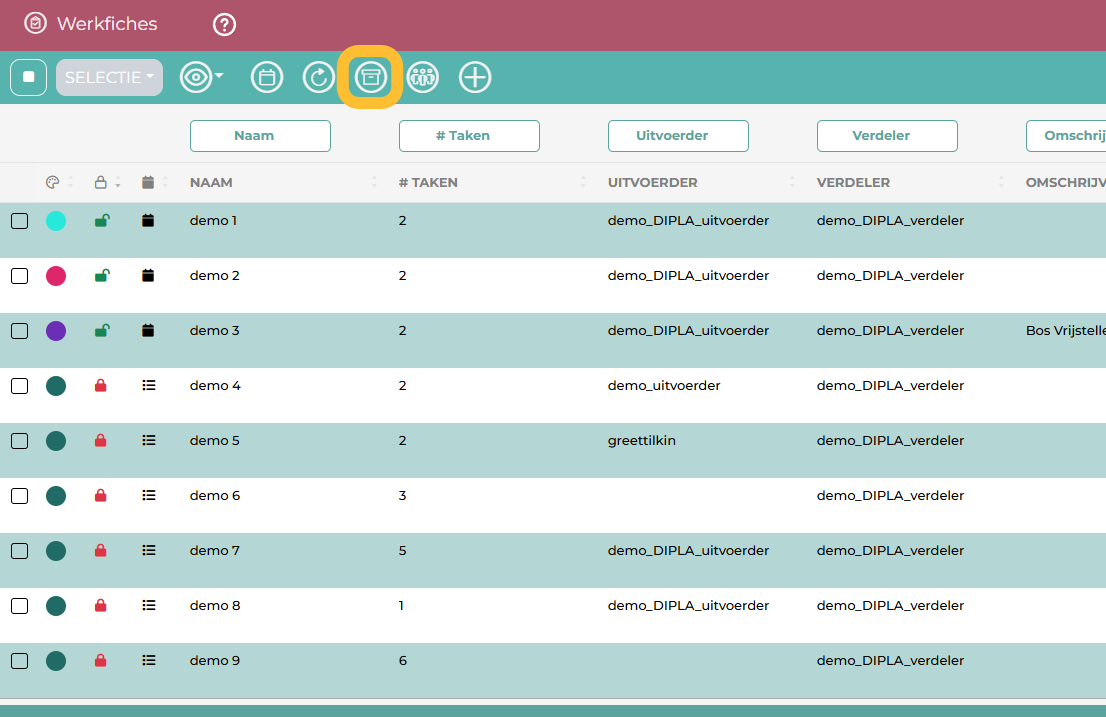Click the list icon in demo 4 row
The width and height of the screenshot is (1106, 717).
click(149, 386)
